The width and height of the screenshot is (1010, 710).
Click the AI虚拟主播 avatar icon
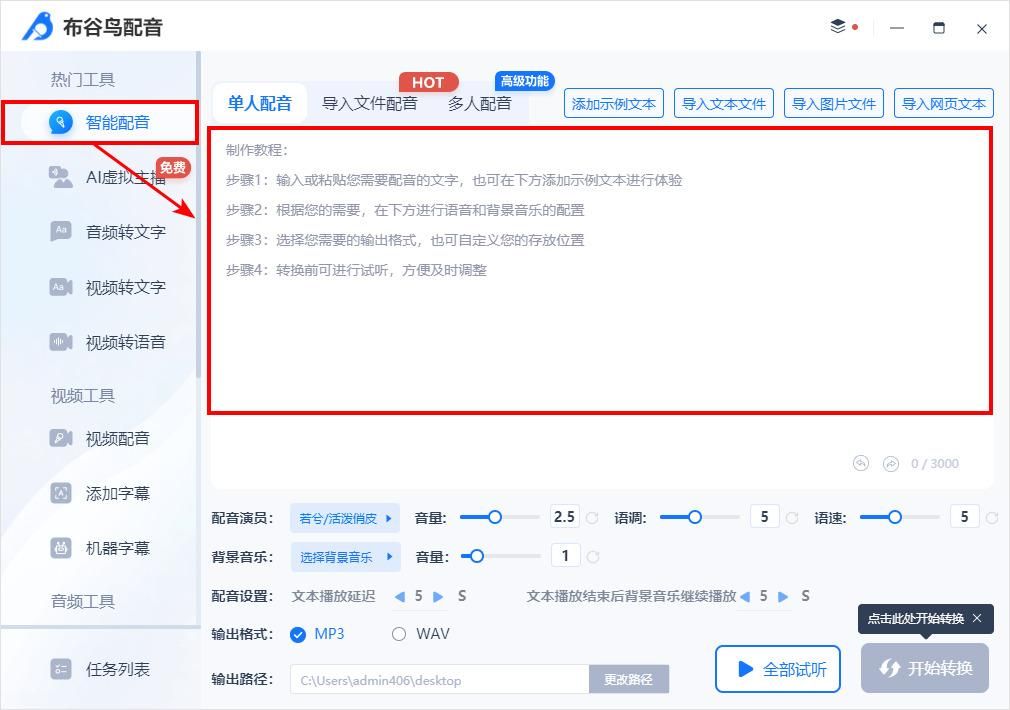click(61, 177)
